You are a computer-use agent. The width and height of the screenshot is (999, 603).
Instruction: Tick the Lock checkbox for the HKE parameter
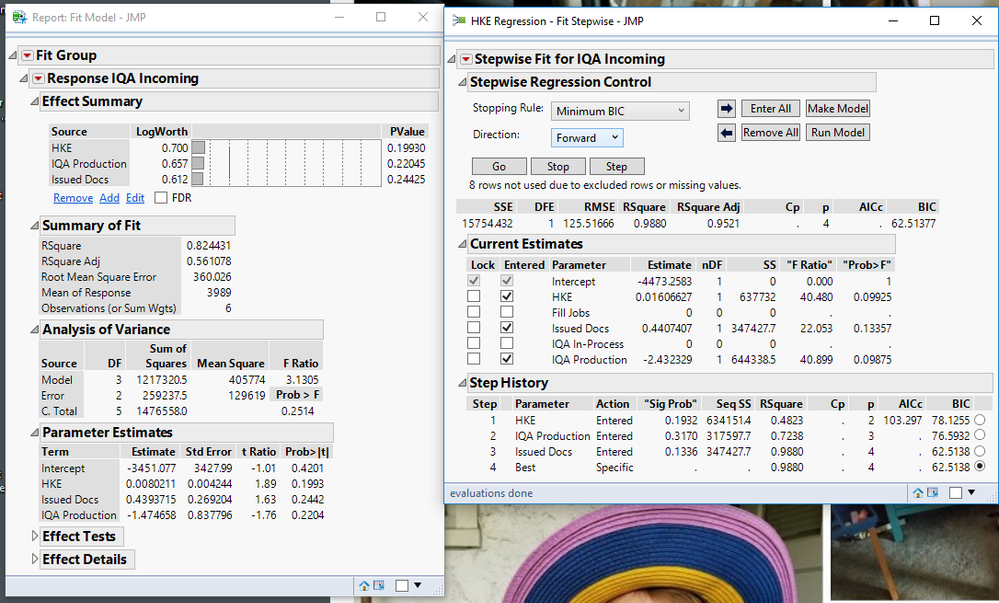coord(474,297)
